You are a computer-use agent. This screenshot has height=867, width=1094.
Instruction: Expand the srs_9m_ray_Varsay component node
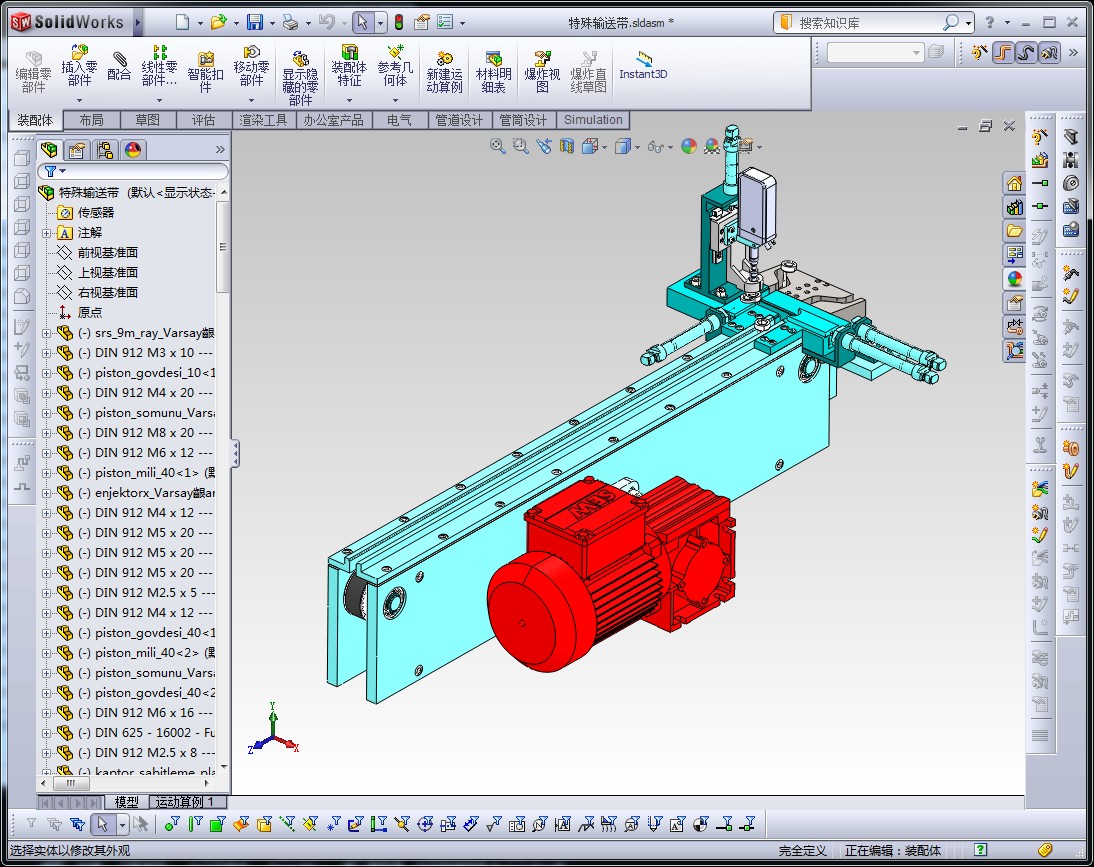[47, 333]
